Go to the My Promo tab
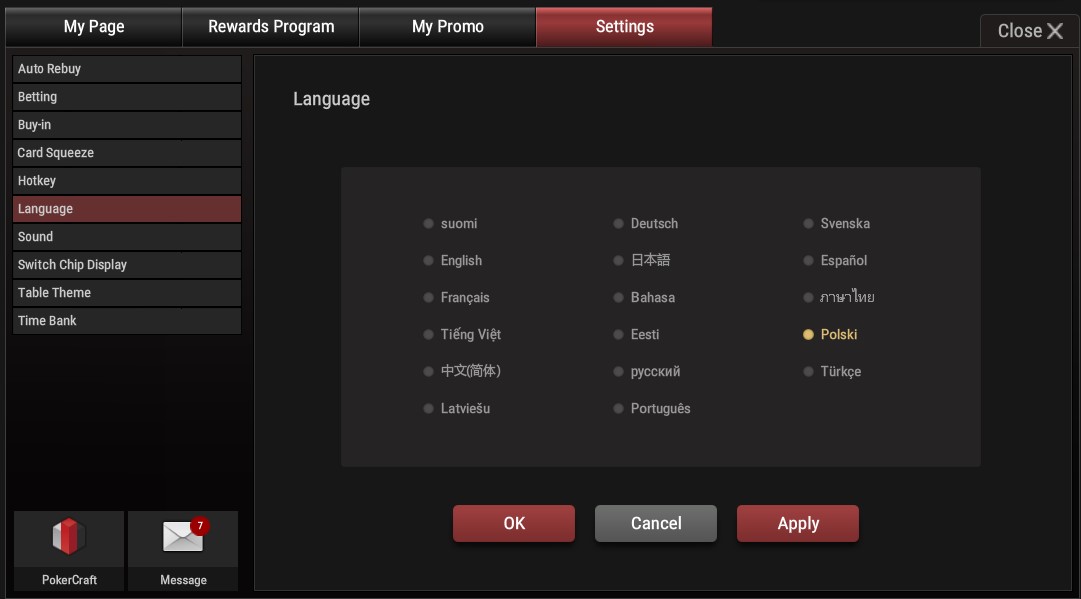This screenshot has height=599, width=1081. coord(447,27)
